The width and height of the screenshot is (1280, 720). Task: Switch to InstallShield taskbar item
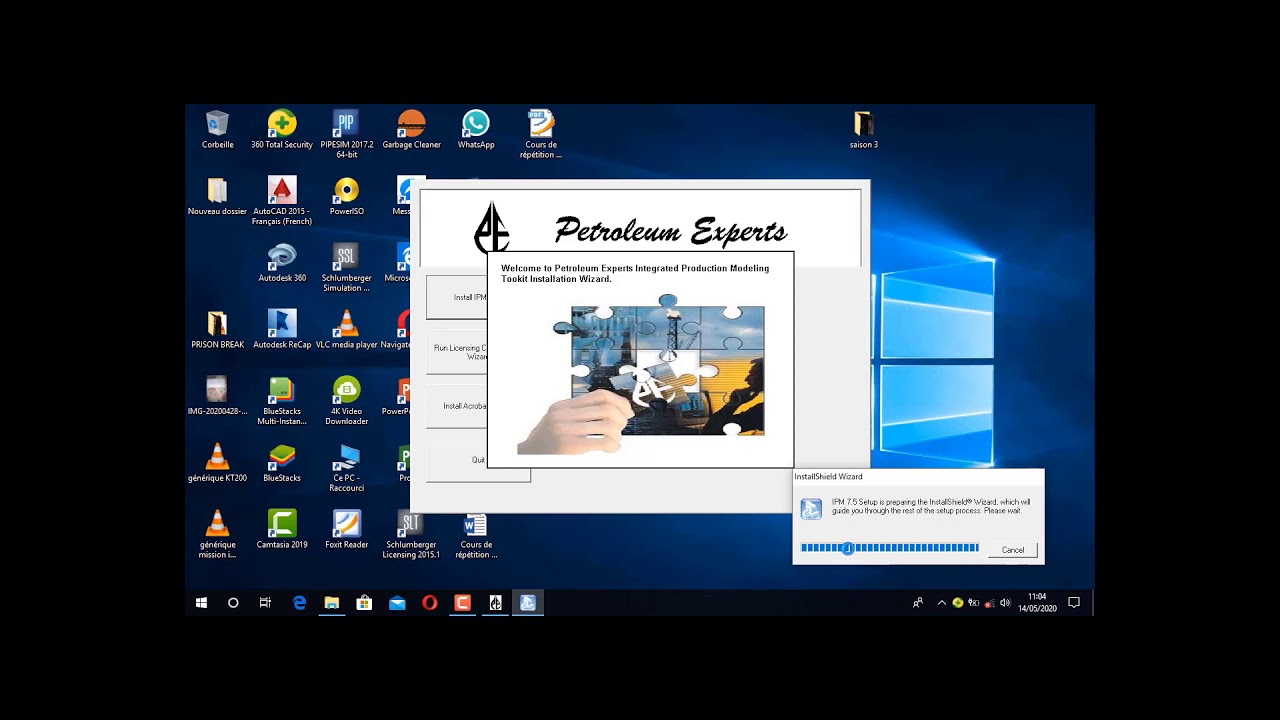coord(528,603)
